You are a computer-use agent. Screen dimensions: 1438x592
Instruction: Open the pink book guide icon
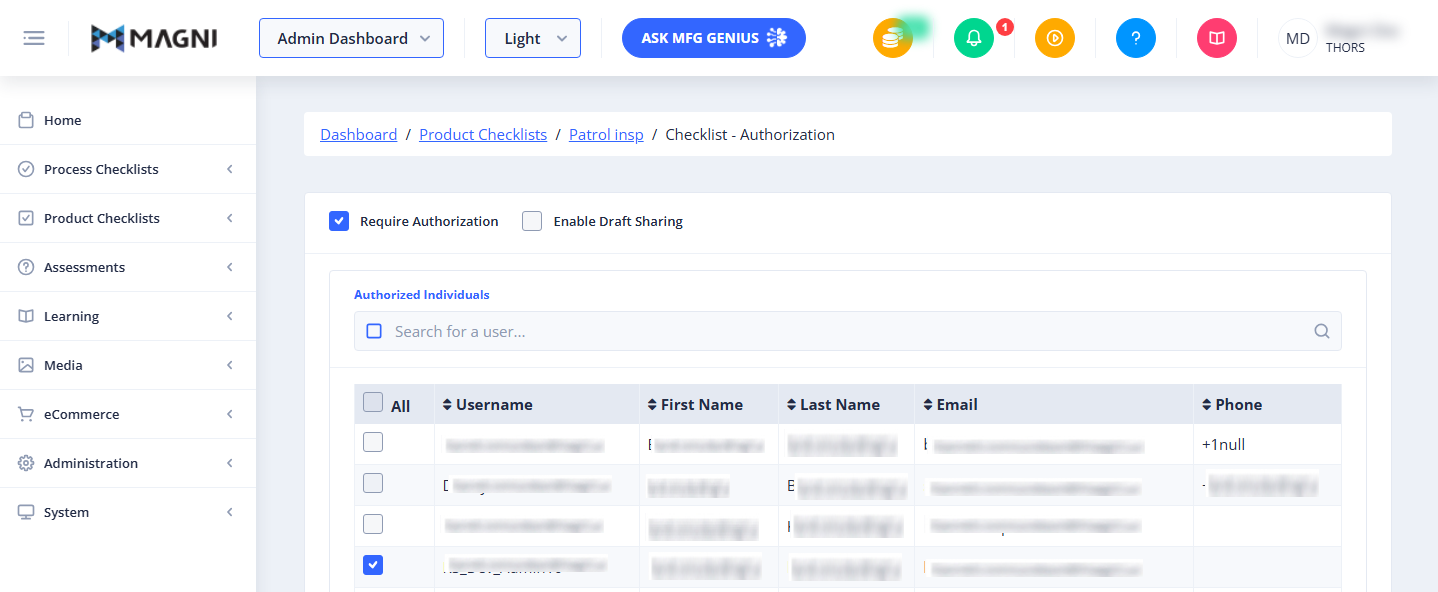[x=1217, y=39]
